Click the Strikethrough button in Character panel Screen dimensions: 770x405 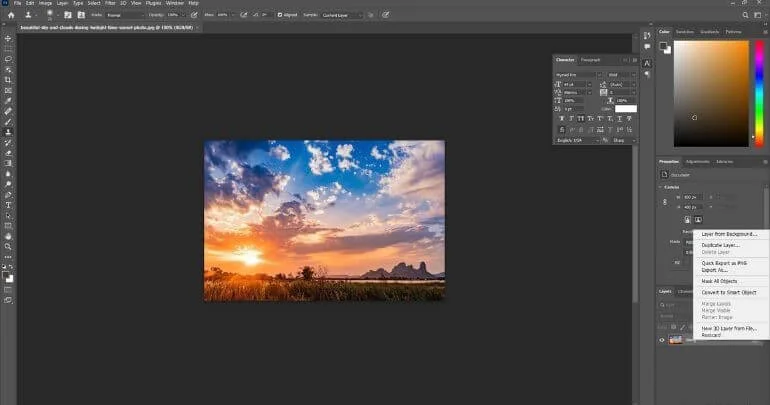coord(629,119)
